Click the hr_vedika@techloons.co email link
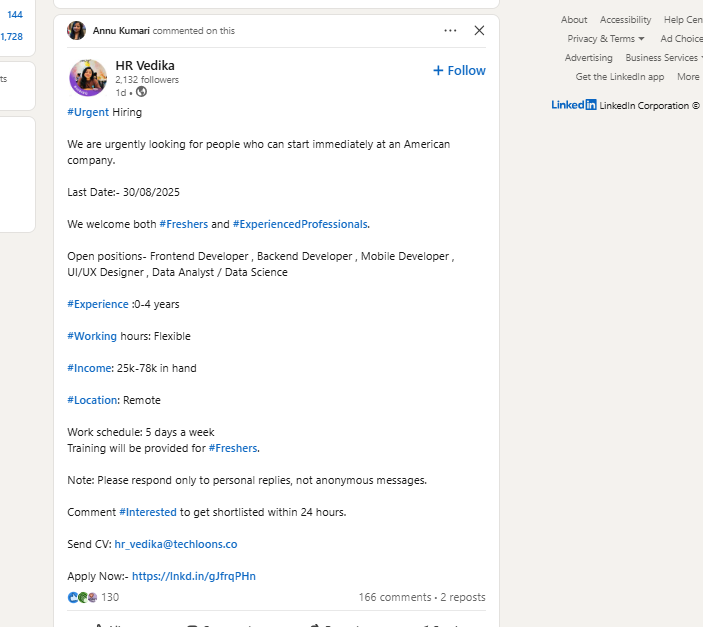The width and height of the screenshot is (703, 627). click(176, 544)
